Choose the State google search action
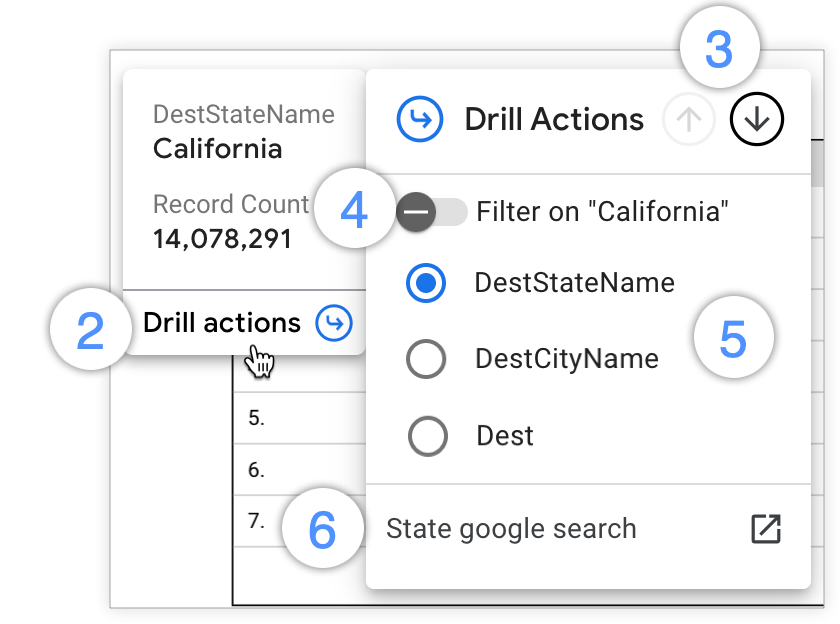Viewport: 840px width, 624px height. click(x=512, y=528)
